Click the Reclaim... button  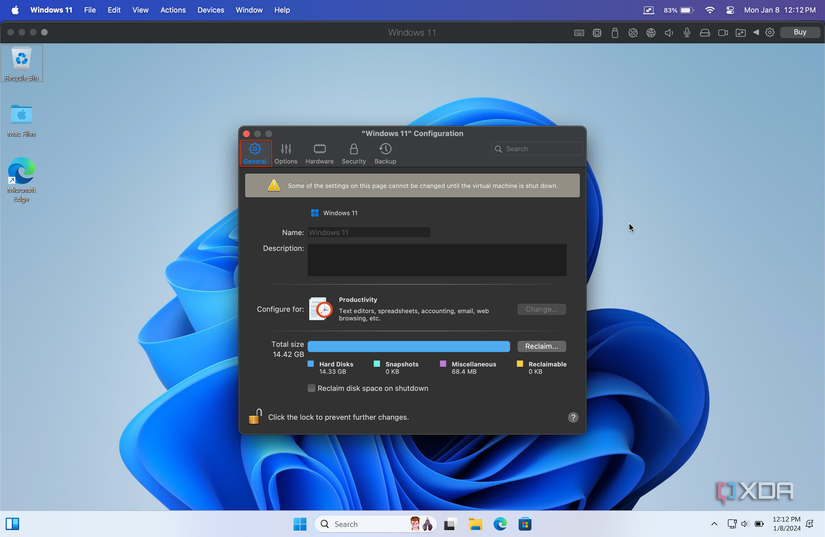(541, 346)
